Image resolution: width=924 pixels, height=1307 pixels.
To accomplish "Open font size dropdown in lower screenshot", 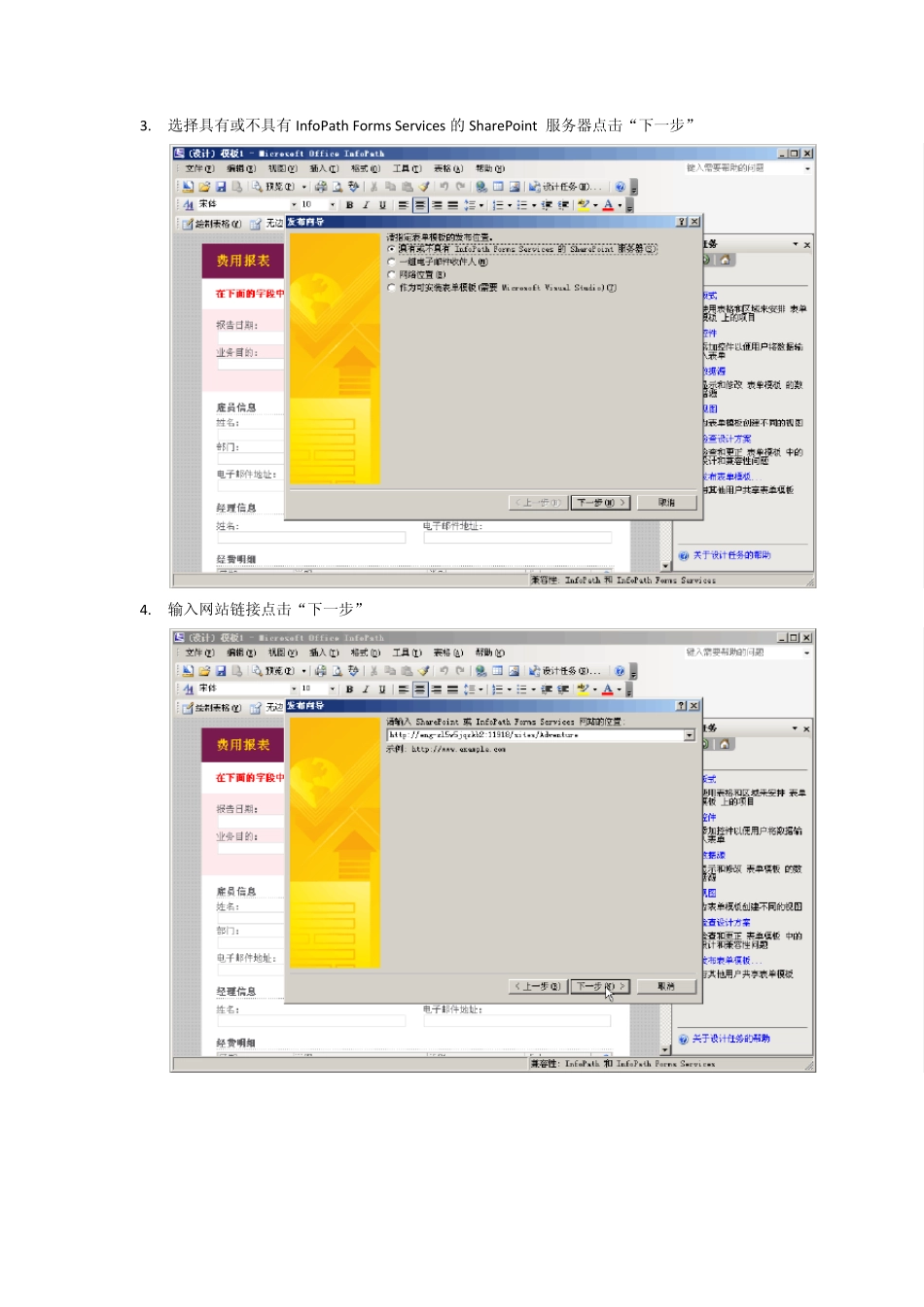I will point(334,689).
